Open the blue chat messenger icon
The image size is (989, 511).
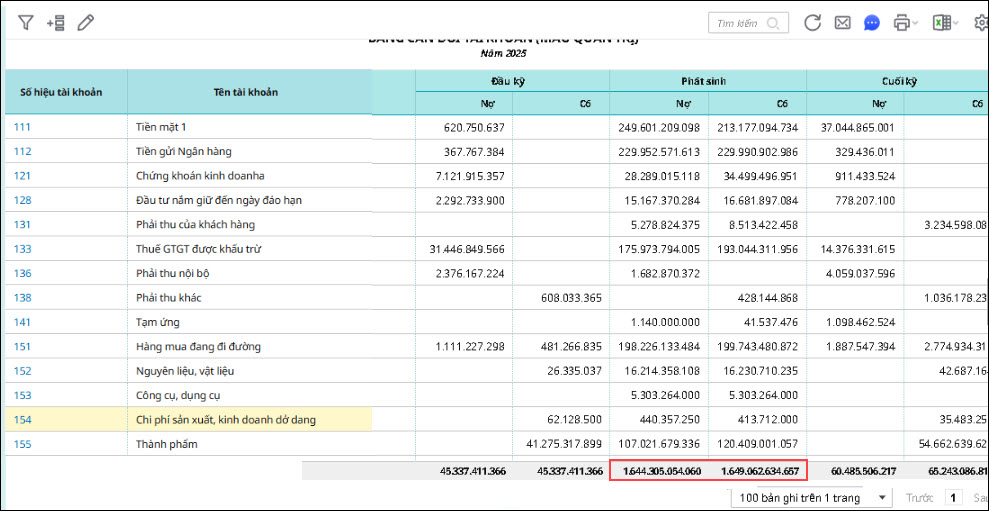coord(872,22)
